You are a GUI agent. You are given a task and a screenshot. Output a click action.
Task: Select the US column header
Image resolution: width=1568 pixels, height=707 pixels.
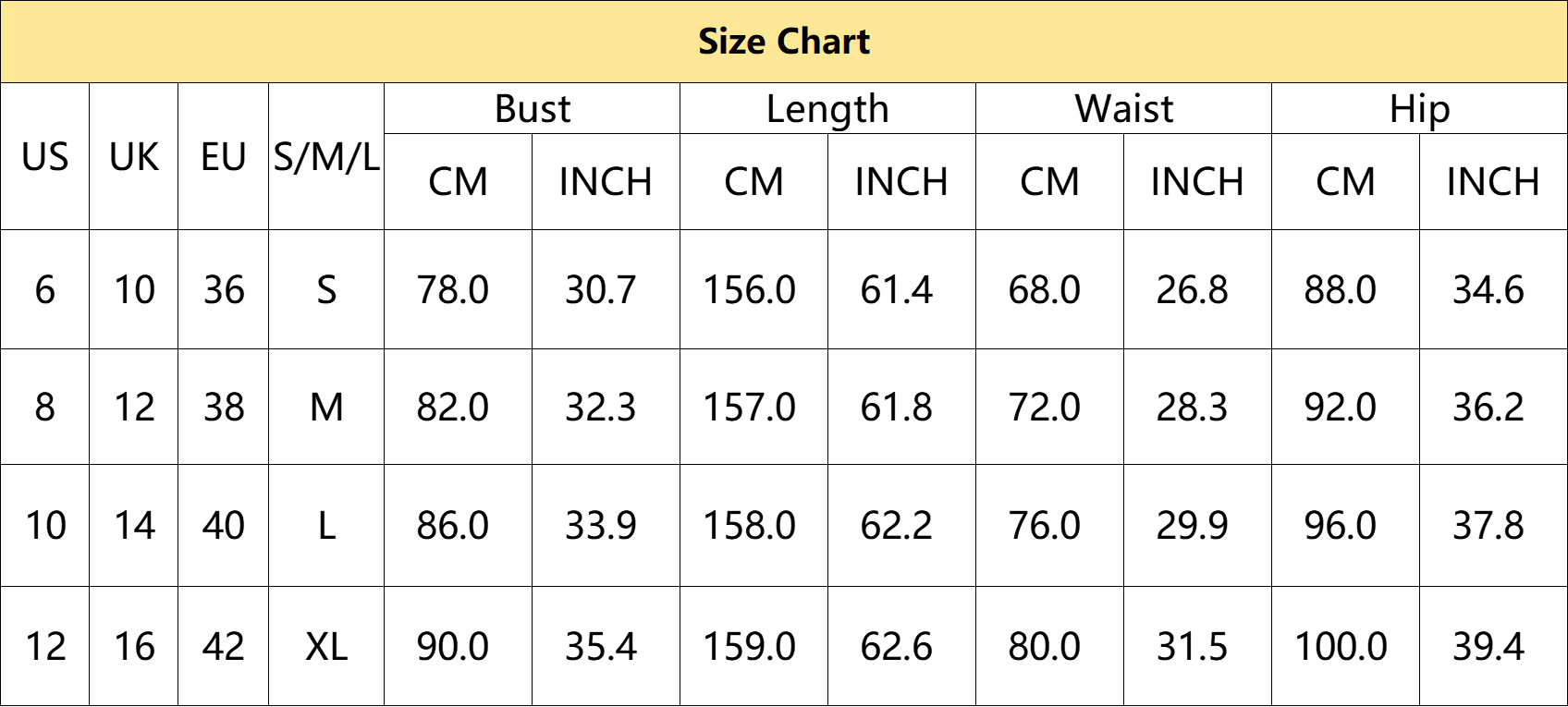44,156
